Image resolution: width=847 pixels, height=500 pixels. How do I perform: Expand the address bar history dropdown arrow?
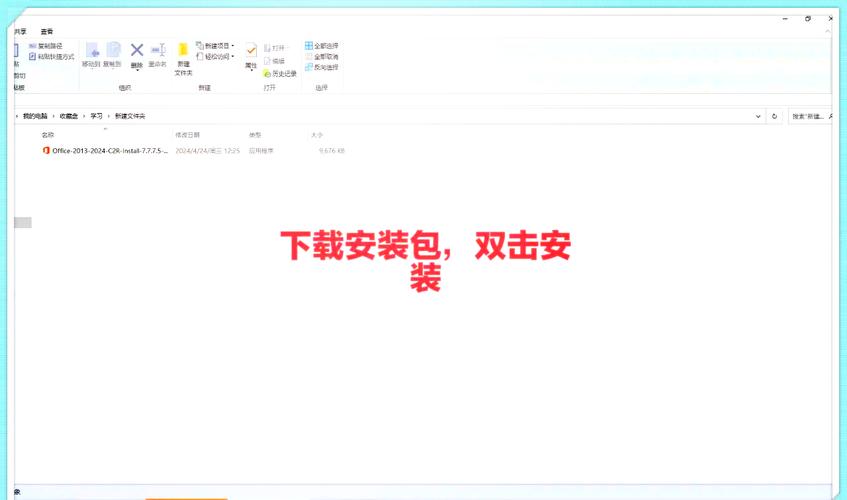tap(758, 116)
